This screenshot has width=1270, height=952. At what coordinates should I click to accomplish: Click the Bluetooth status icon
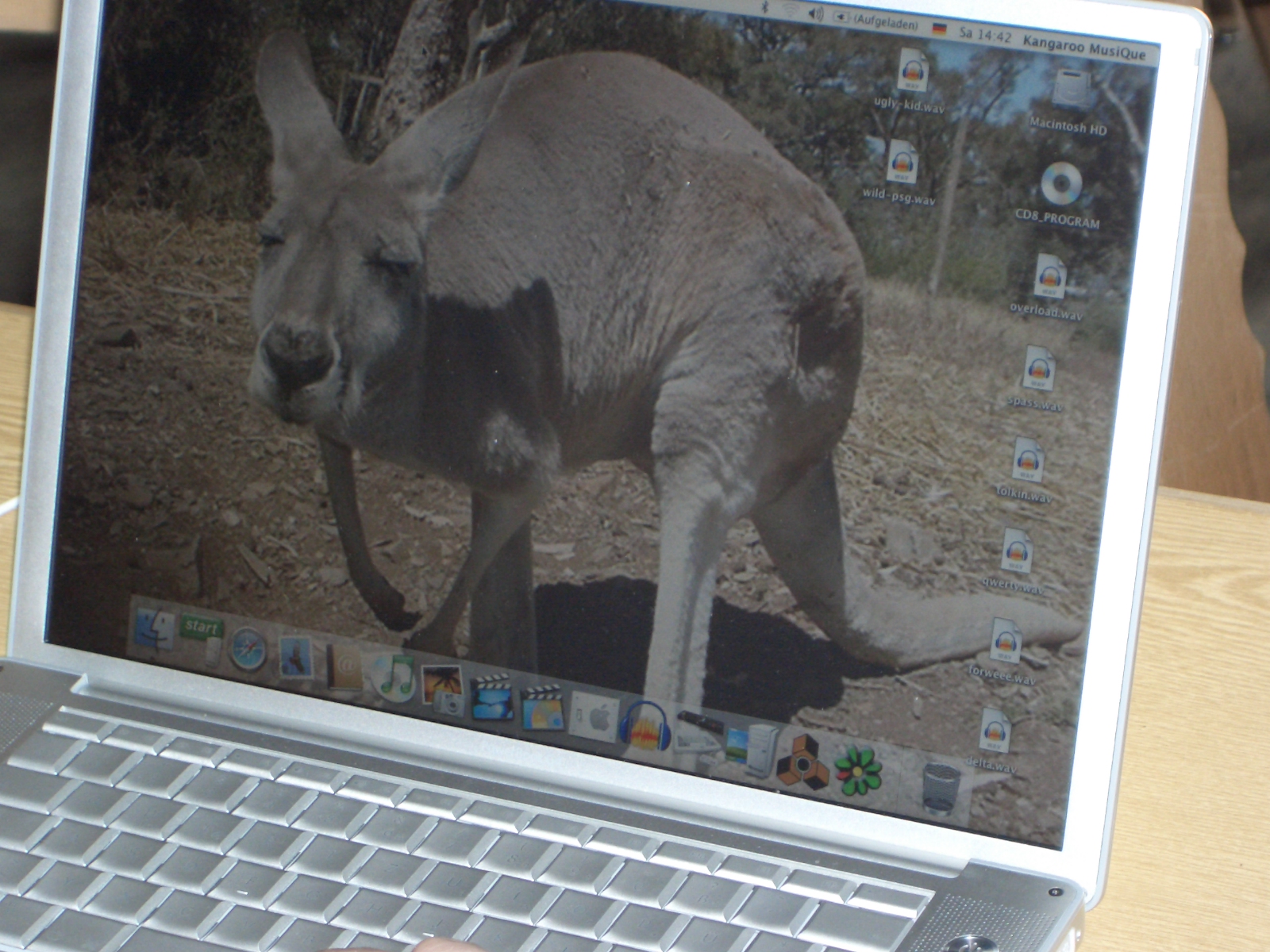click(764, 7)
